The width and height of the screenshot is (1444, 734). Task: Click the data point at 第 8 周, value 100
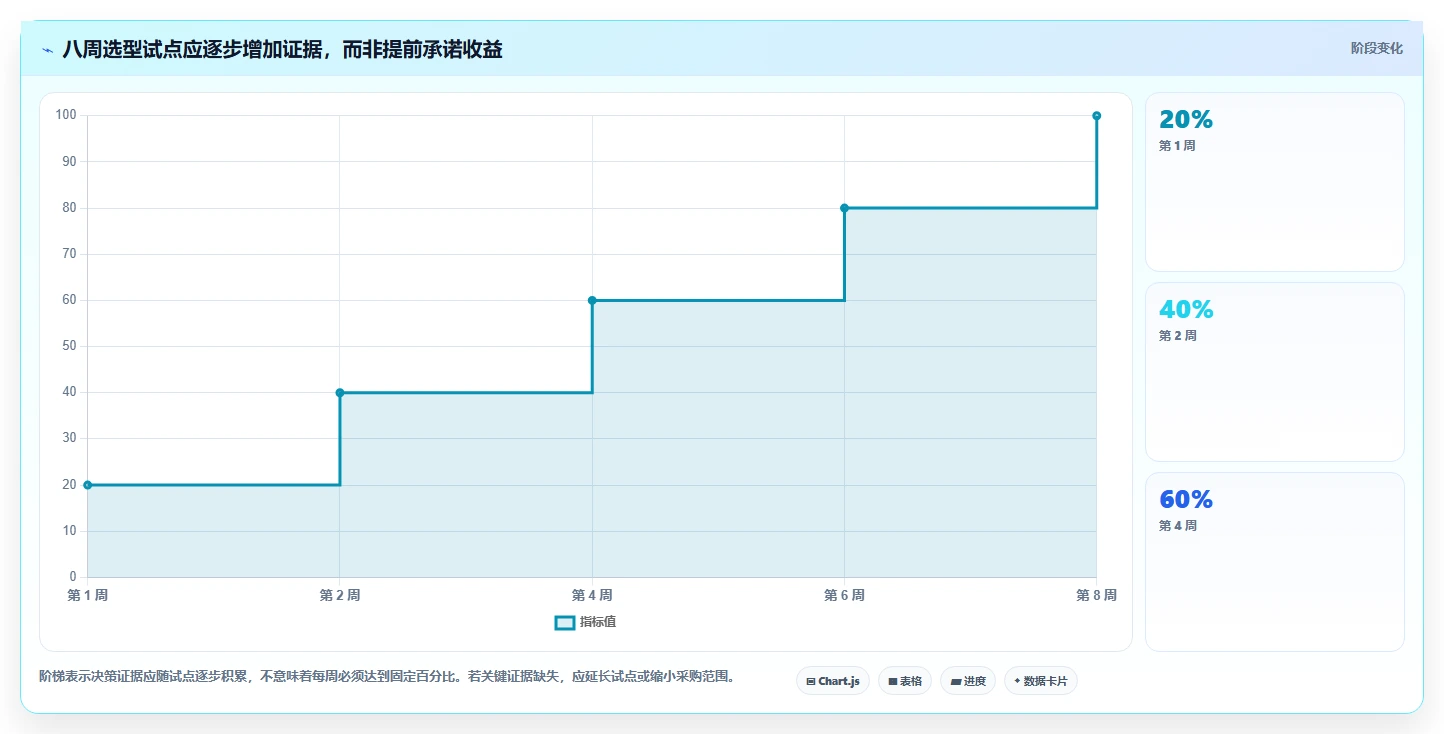click(x=1097, y=116)
